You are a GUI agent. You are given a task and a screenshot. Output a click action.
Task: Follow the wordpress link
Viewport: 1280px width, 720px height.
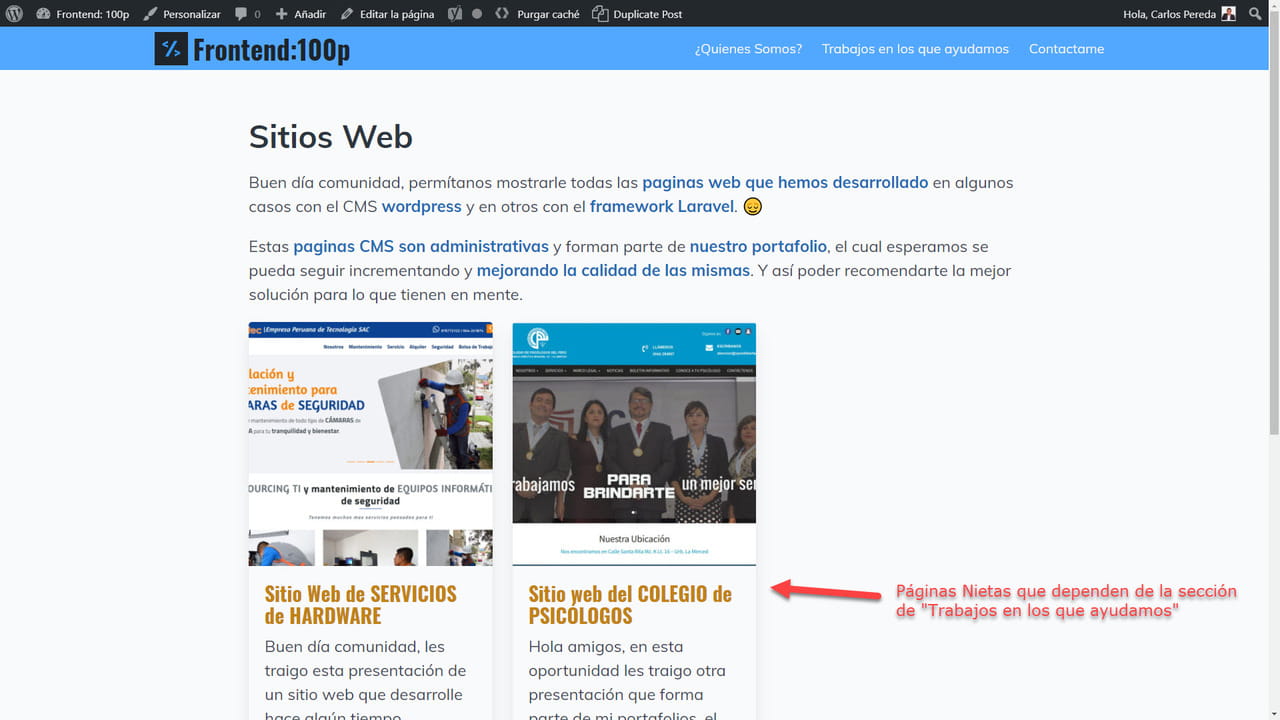tap(421, 206)
